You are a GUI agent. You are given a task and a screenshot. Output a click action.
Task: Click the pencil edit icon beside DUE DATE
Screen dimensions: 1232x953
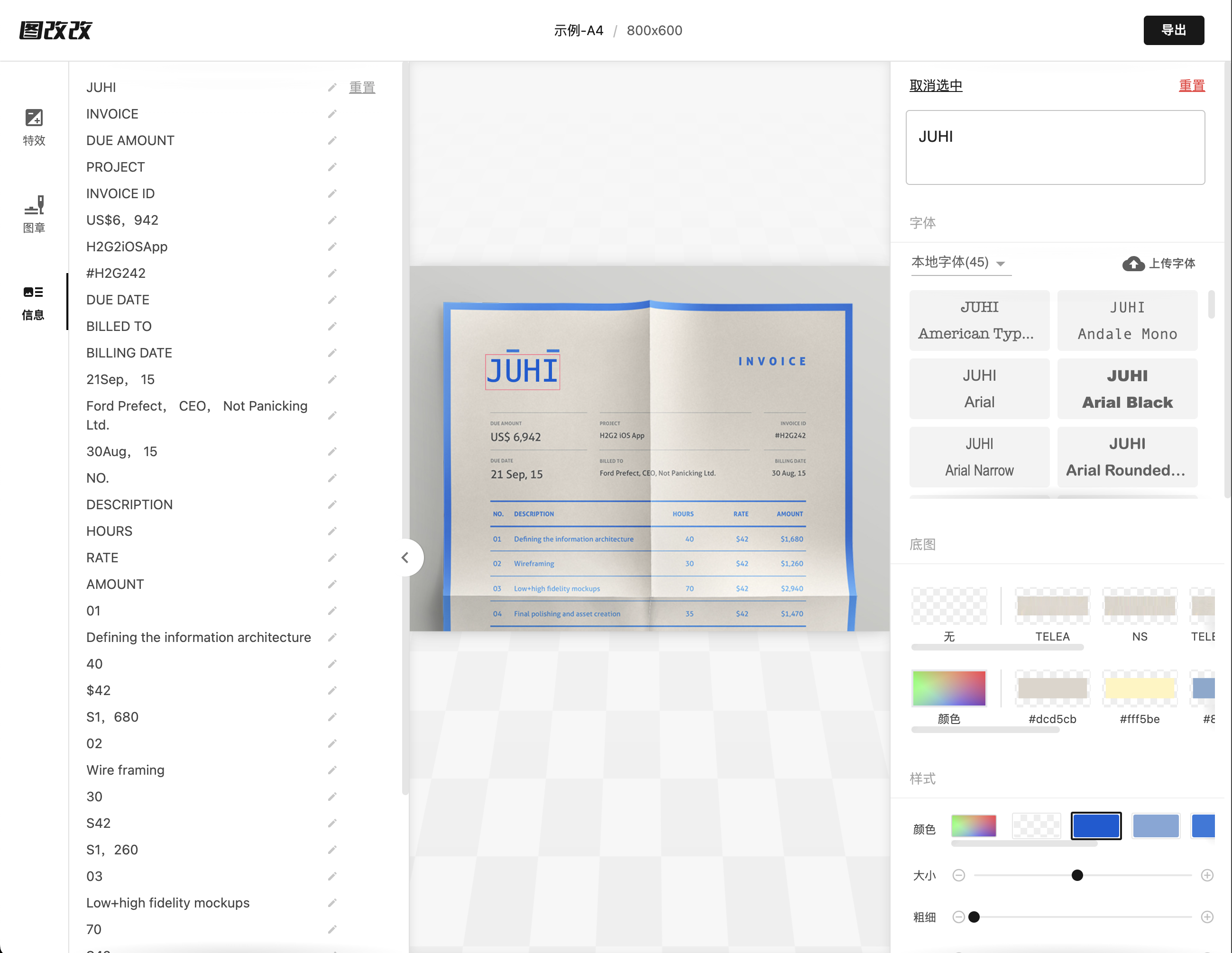pos(332,300)
